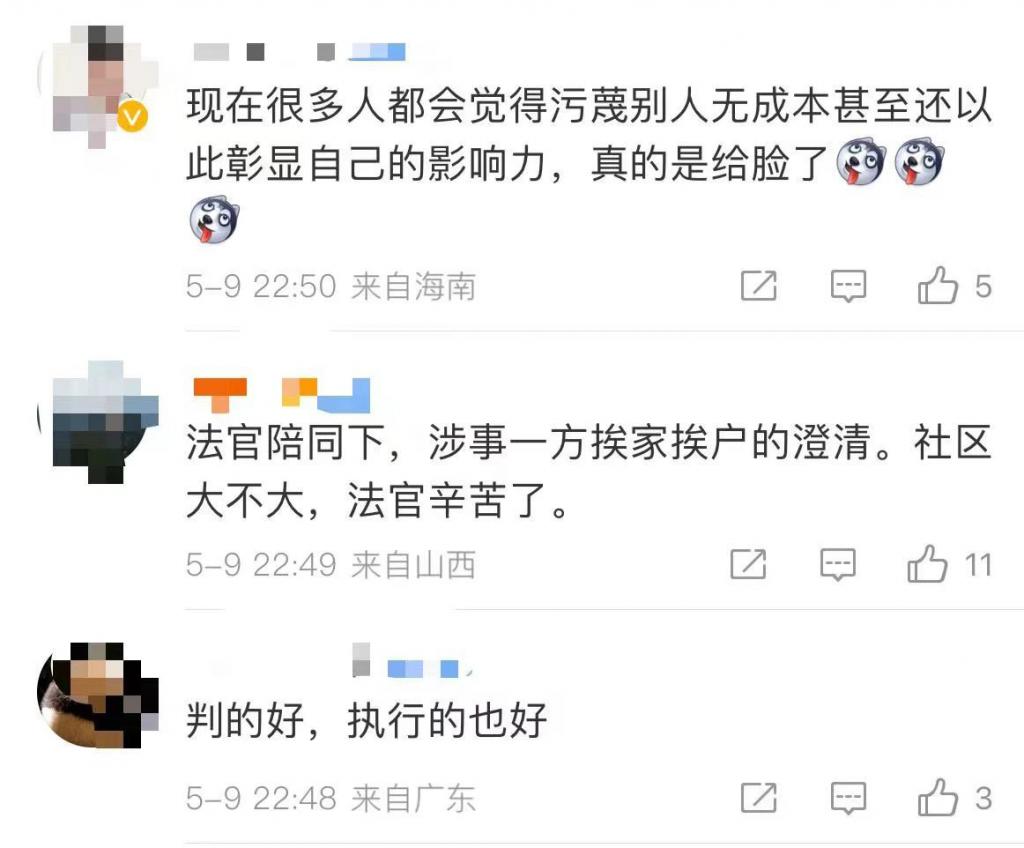The image size is (1024, 848).
Task: Repost the comment from 山西
Action: pos(748,564)
